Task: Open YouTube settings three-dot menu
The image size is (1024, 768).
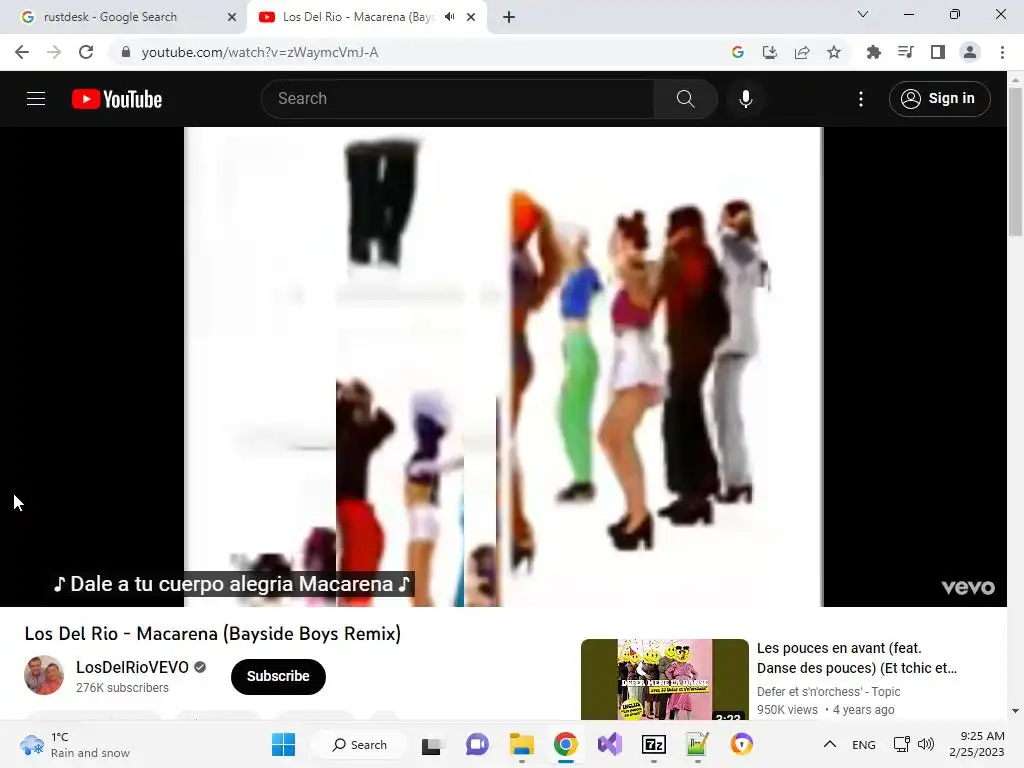Action: pos(861,99)
